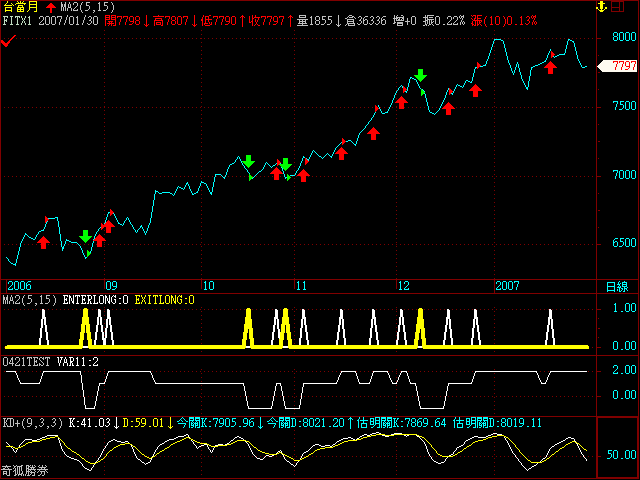
Task: Click the 漲(10)0.13% change value
Action: [x=504, y=20]
